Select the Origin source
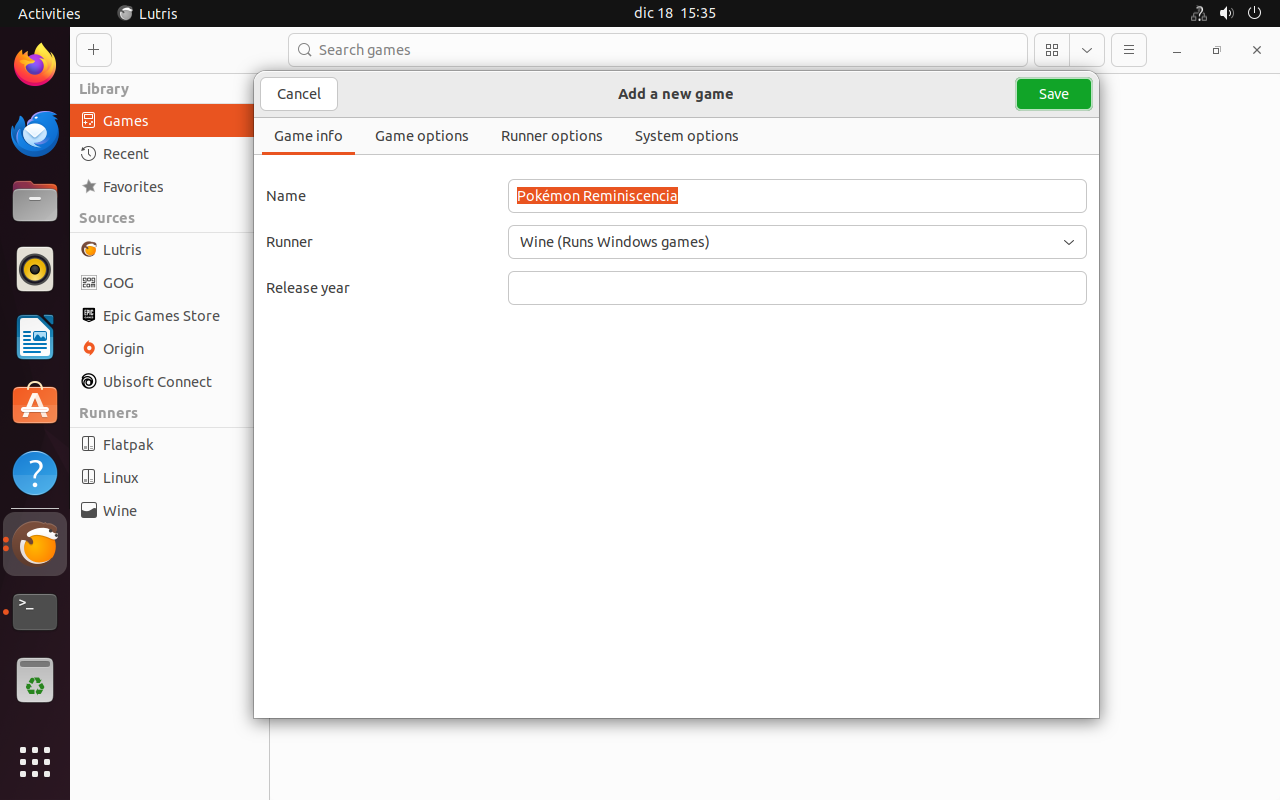Screen dimensions: 1280x800 [x=162, y=348]
